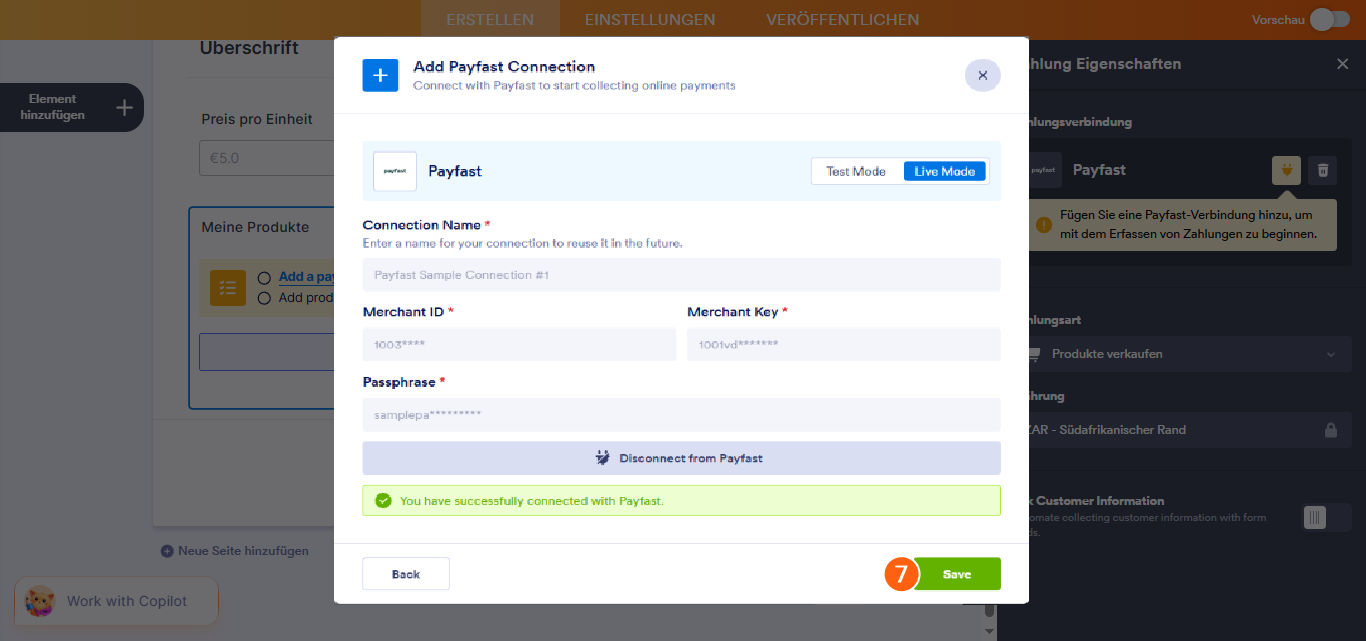Click the plus icon on Element hinzufügen

click(124, 108)
